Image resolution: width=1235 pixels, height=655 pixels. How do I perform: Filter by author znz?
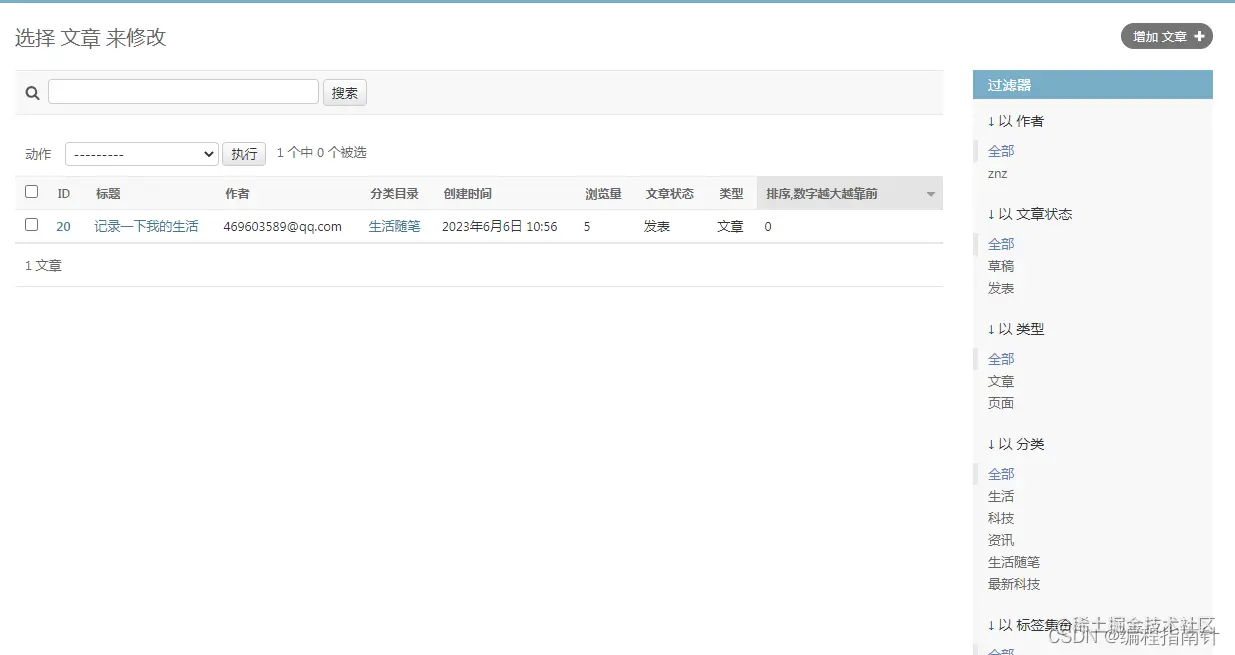[x=997, y=174]
